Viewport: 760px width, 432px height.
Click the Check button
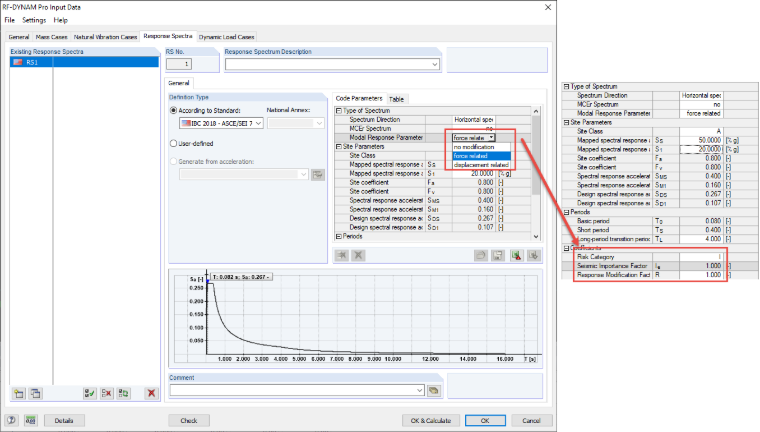pyautogui.click(x=189, y=420)
